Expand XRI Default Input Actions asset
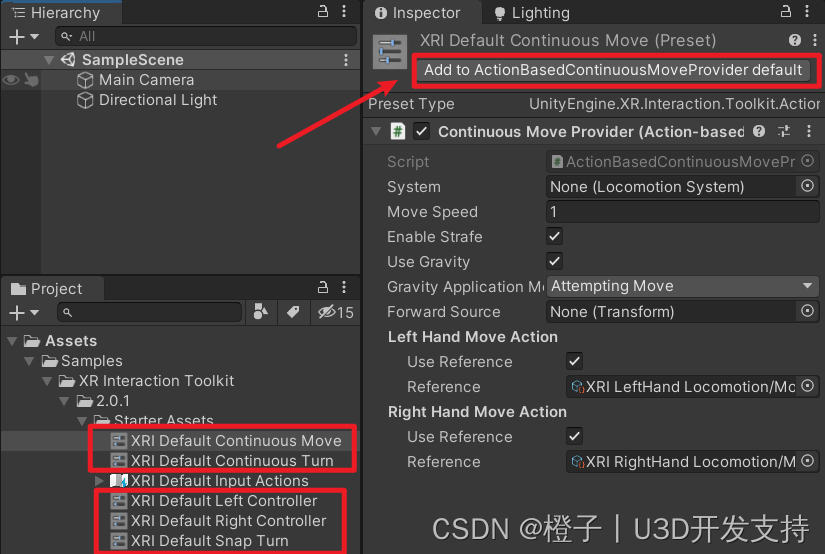 [x=99, y=480]
